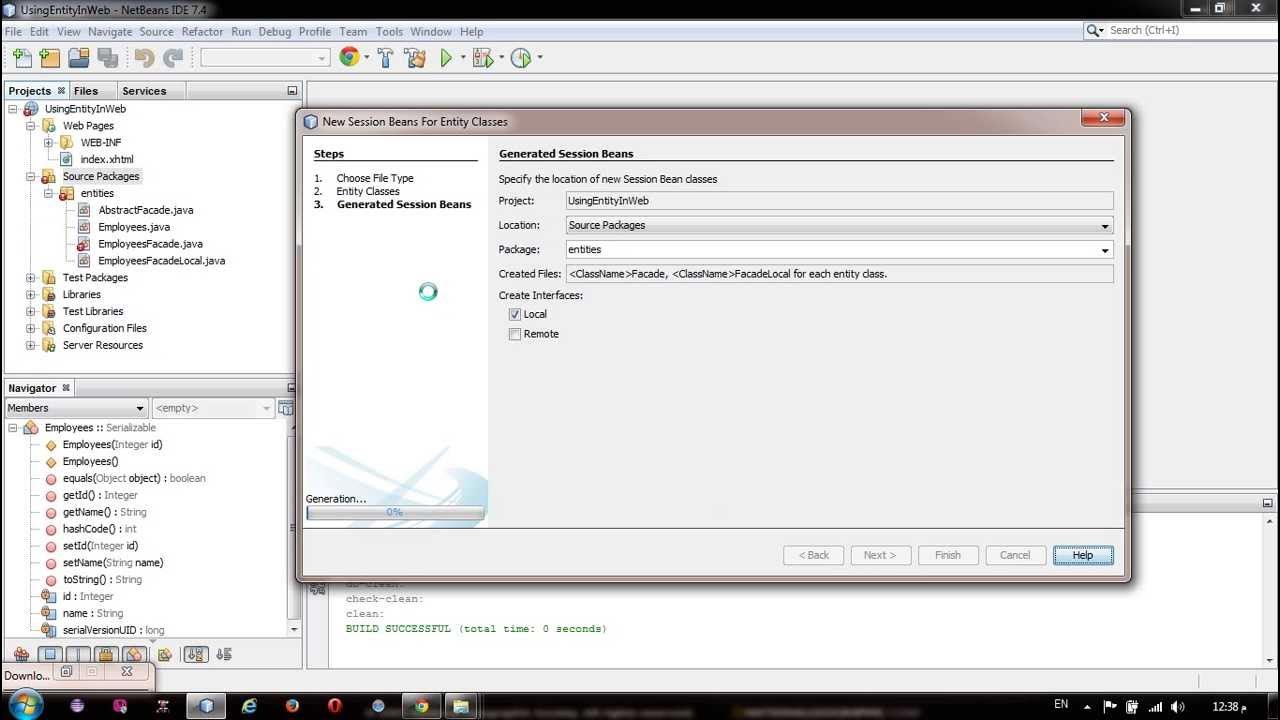The image size is (1280, 720).
Task: Toggle Show Static Members filter in Navigator
Action: [x=78, y=655]
